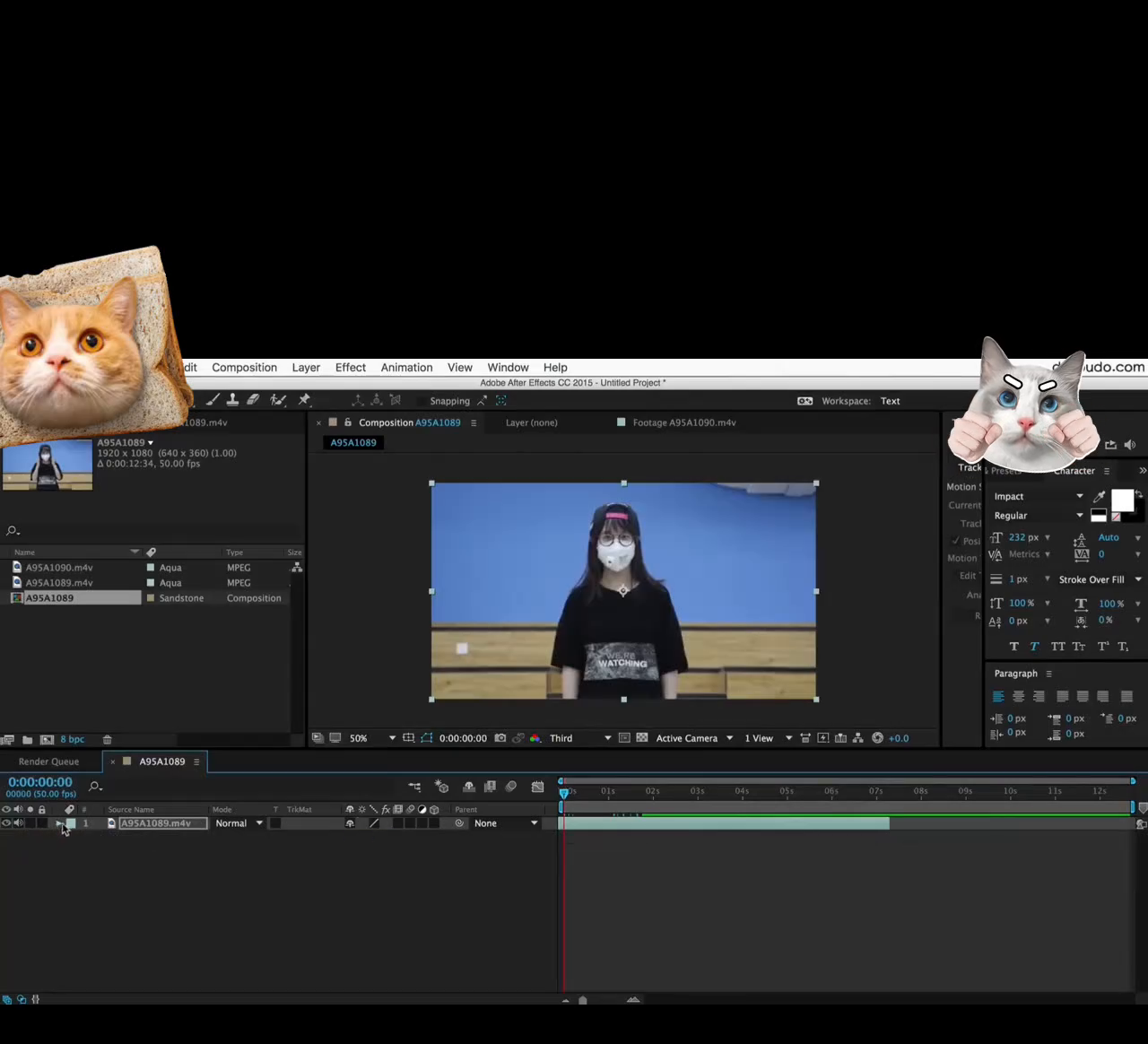Image resolution: width=1148 pixels, height=1044 pixels.
Task: Click the 8 bpc color depth button
Action: tap(72, 740)
